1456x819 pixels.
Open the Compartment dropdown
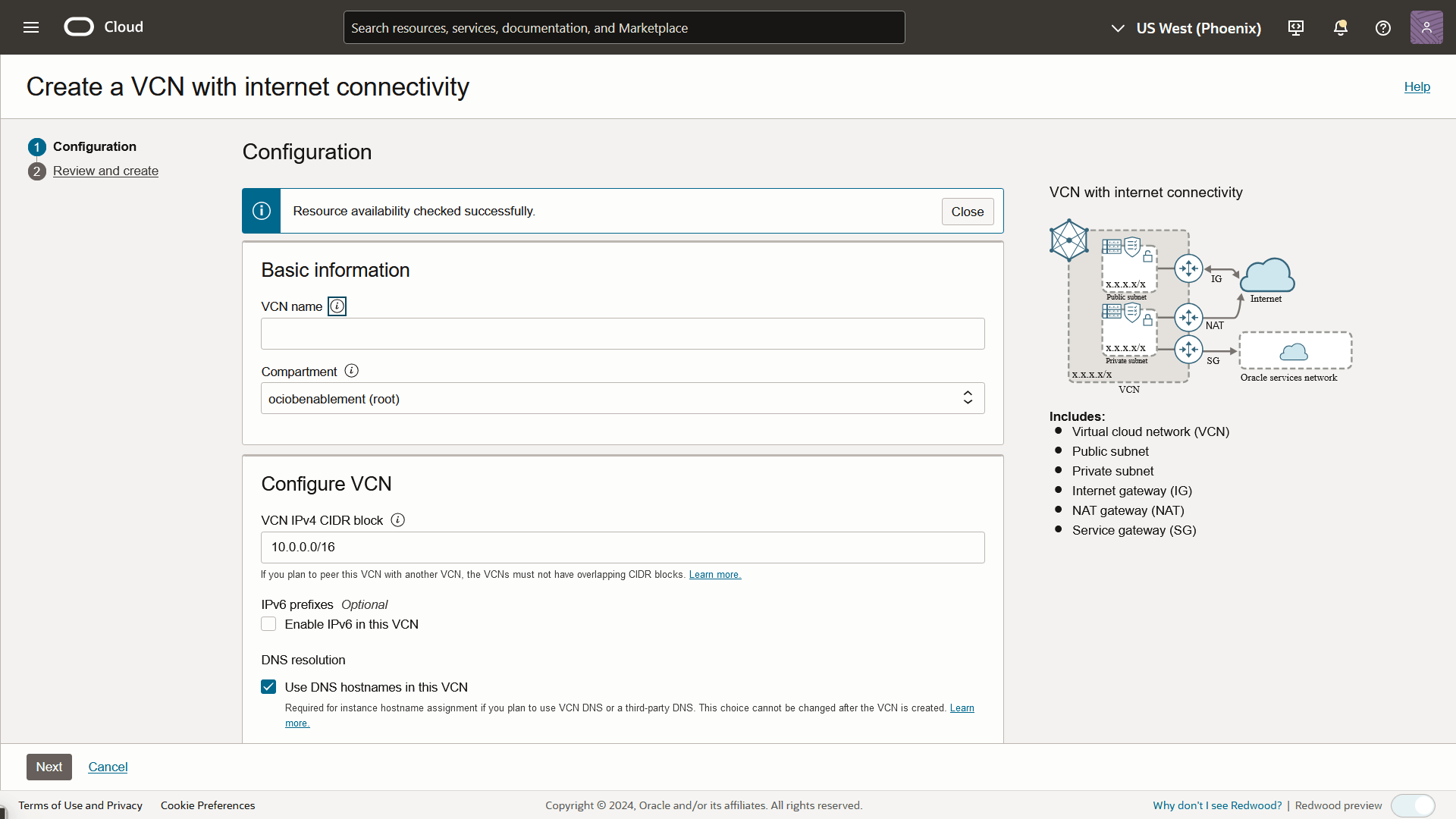click(x=622, y=398)
